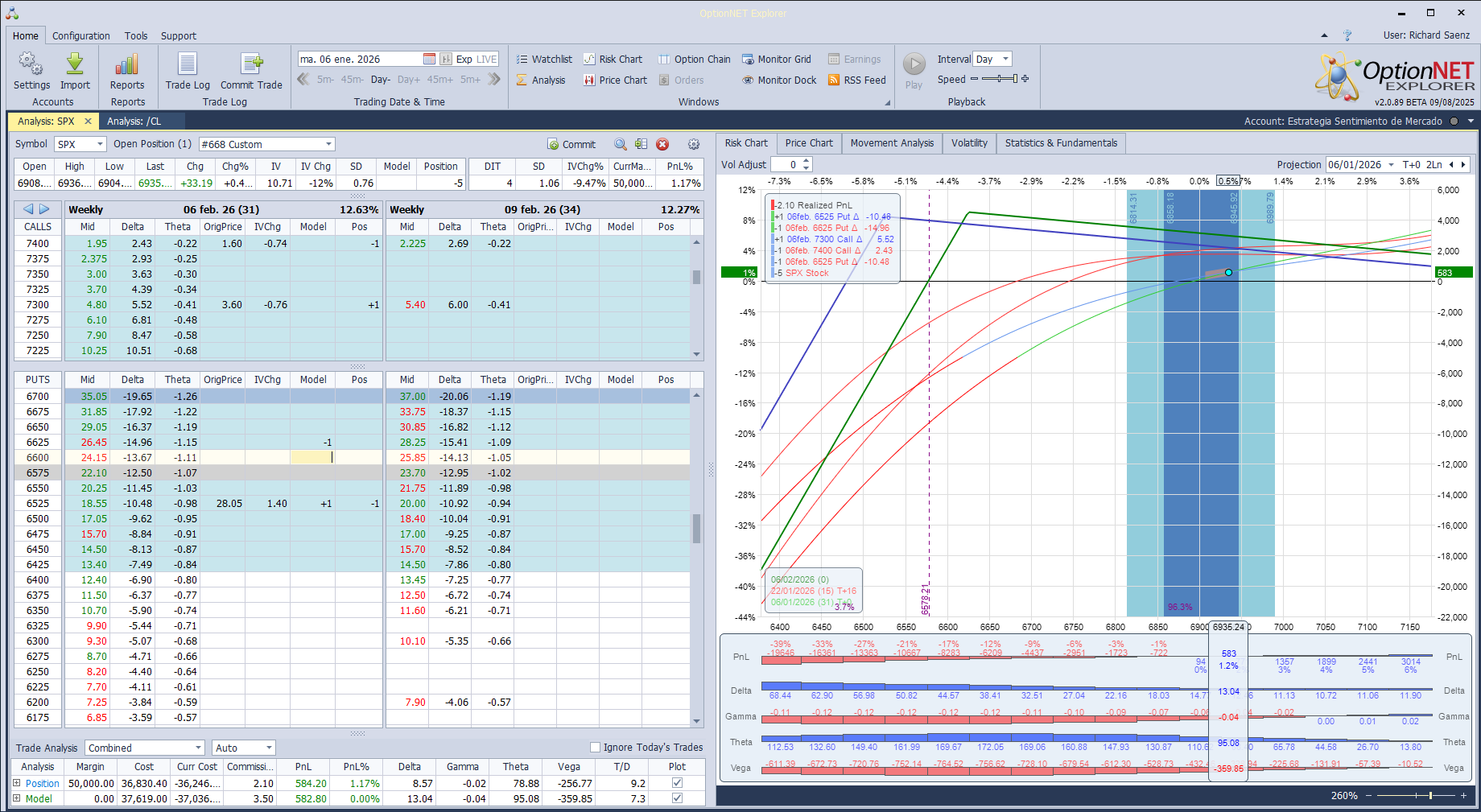The height and width of the screenshot is (812, 1481).
Task: Adjust the playback Speed slider
Action: pyautogui.click(x=998, y=79)
